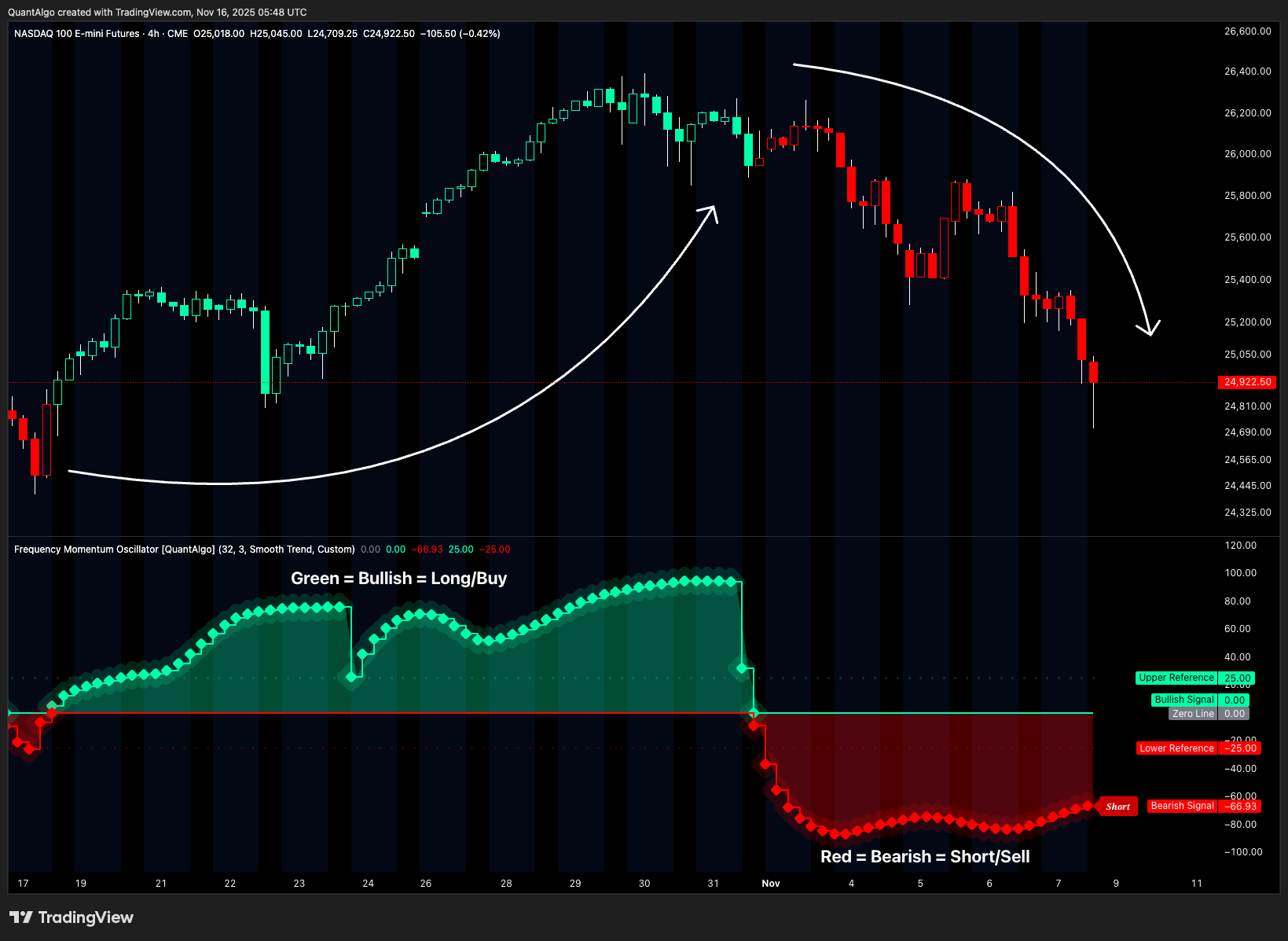Click the current price label 24,922.50
Screen dimensions: 1288x941
(x=1248, y=382)
